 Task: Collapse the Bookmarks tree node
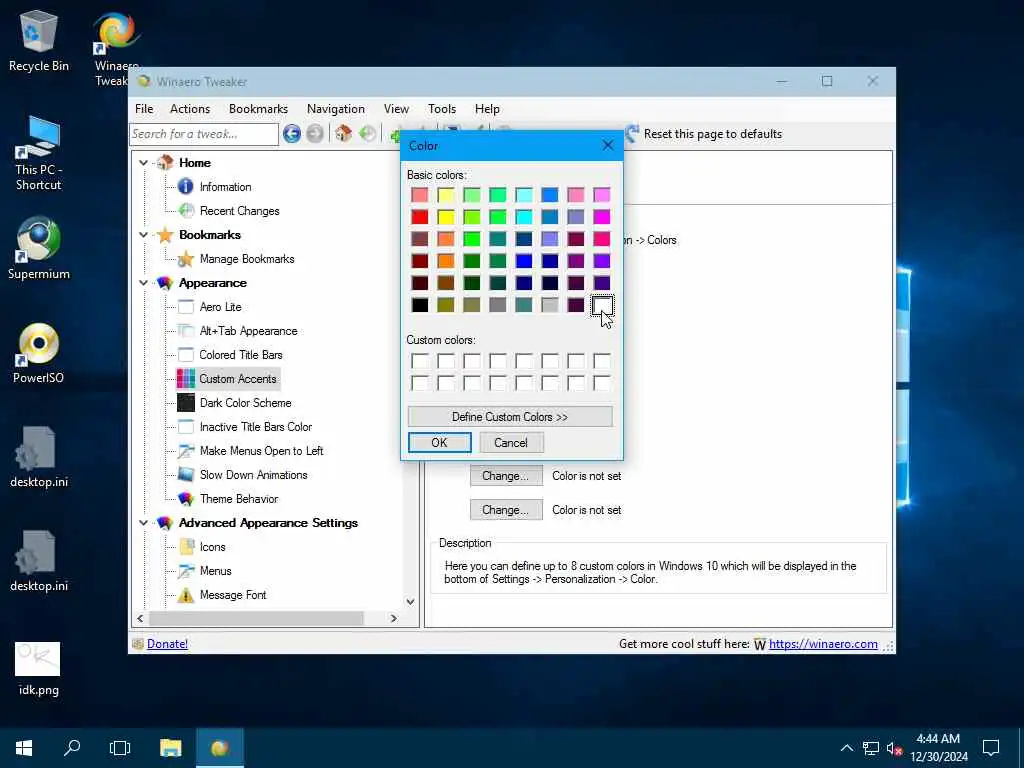(x=143, y=234)
